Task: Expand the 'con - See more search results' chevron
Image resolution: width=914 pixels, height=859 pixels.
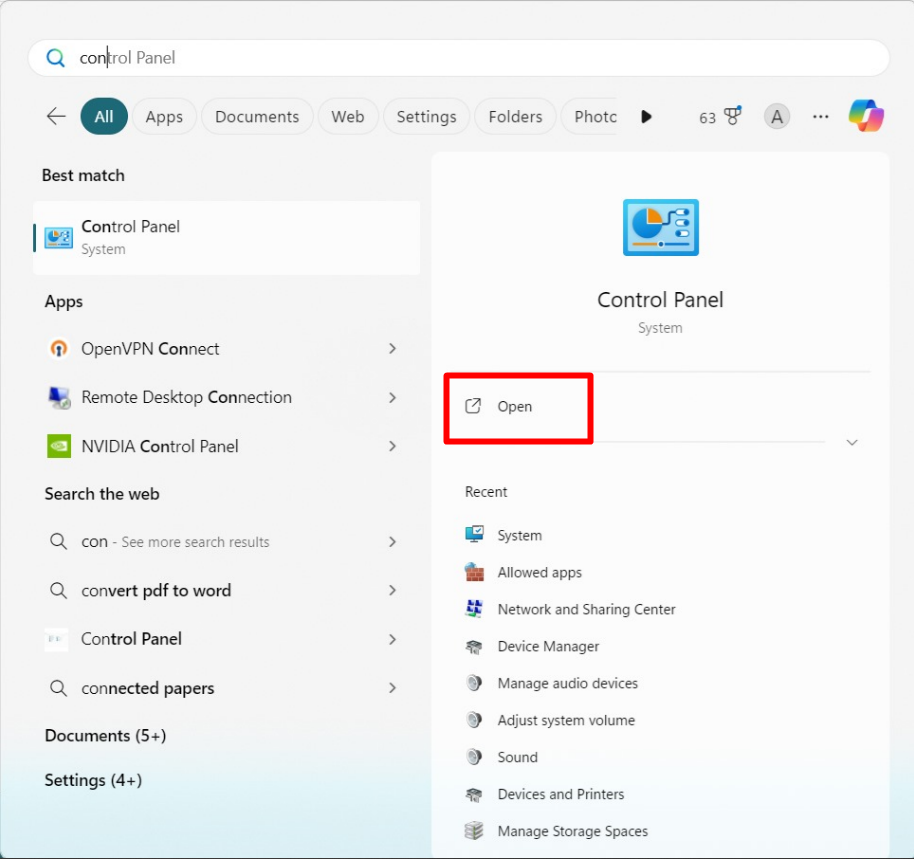Action: point(392,542)
